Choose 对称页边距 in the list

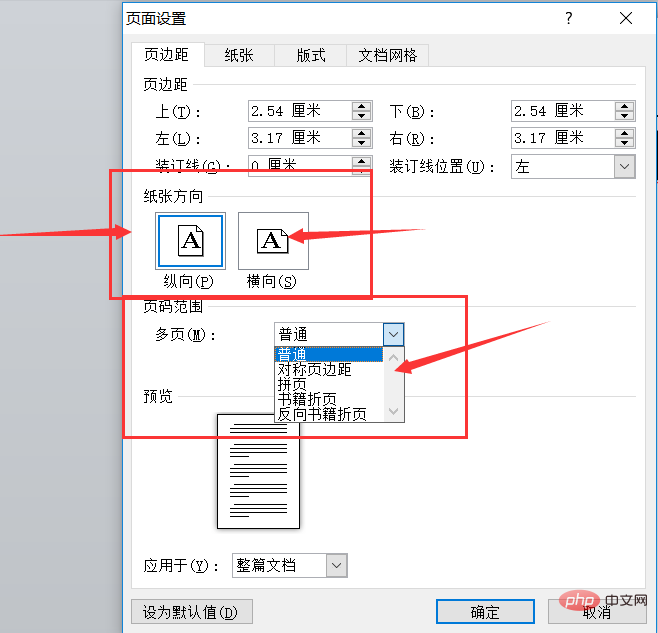coord(329,369)
